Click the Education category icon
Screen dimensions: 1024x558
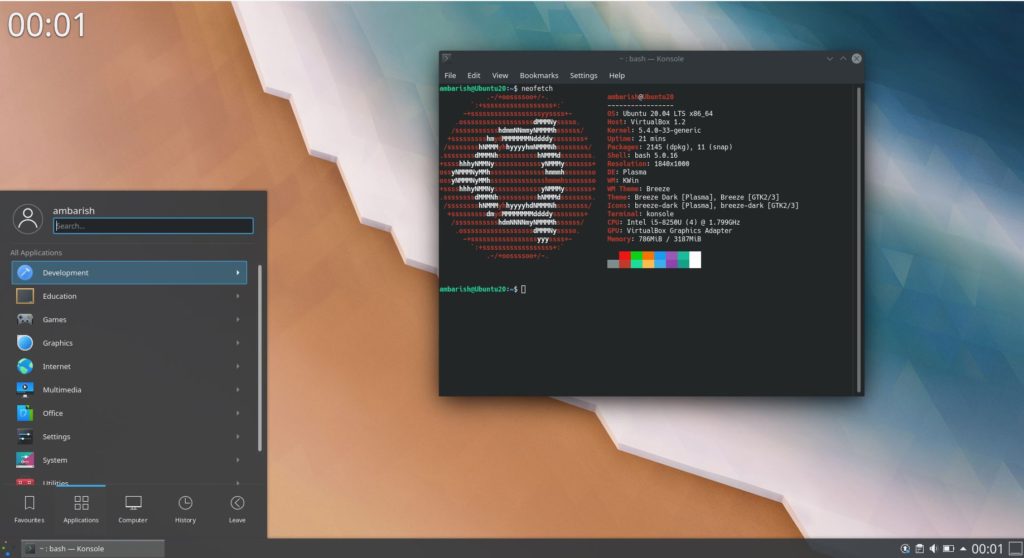click(x=25, y=296)
